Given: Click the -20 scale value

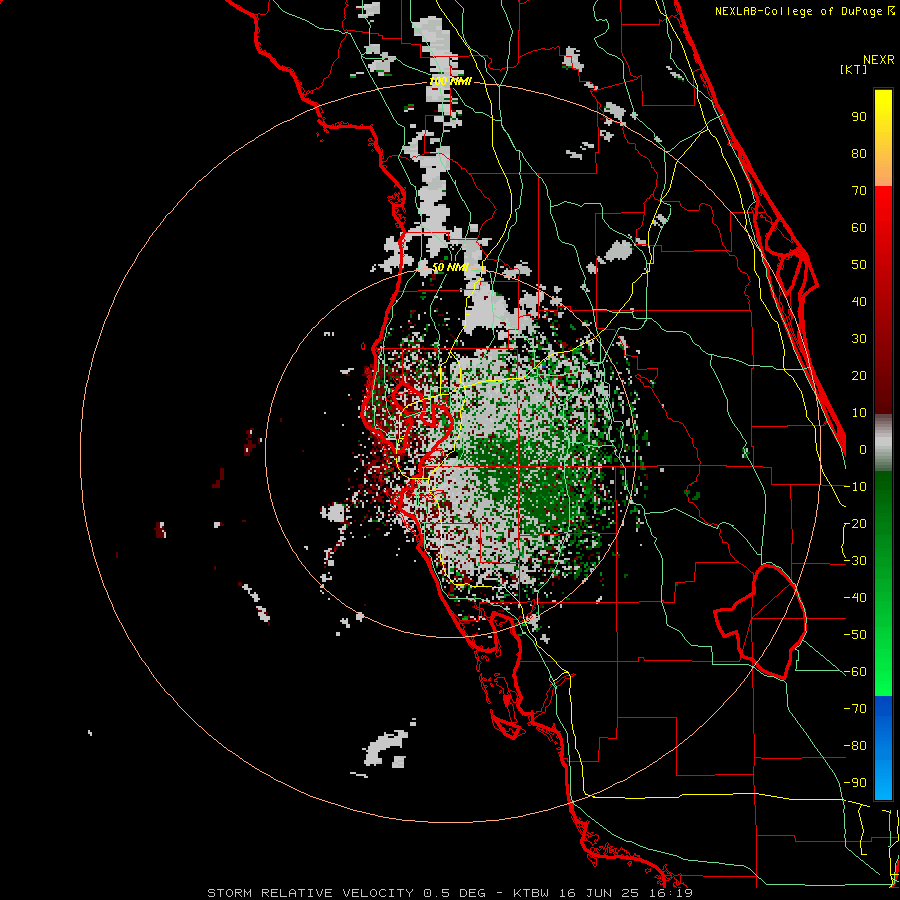Looking at the screenshot, I should coord(855,524).
